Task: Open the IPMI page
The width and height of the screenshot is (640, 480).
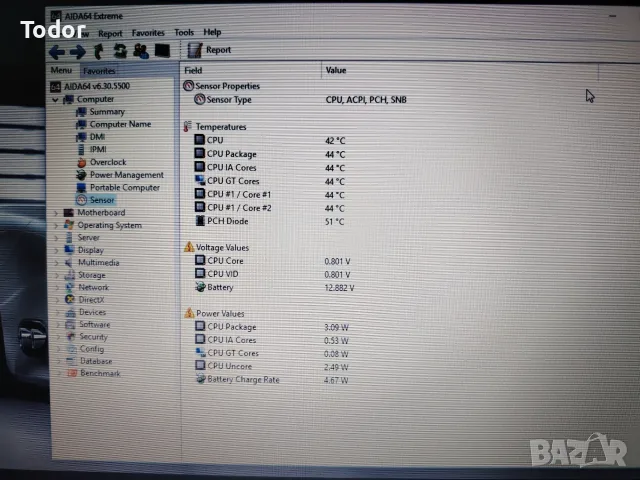Action: 91,149
